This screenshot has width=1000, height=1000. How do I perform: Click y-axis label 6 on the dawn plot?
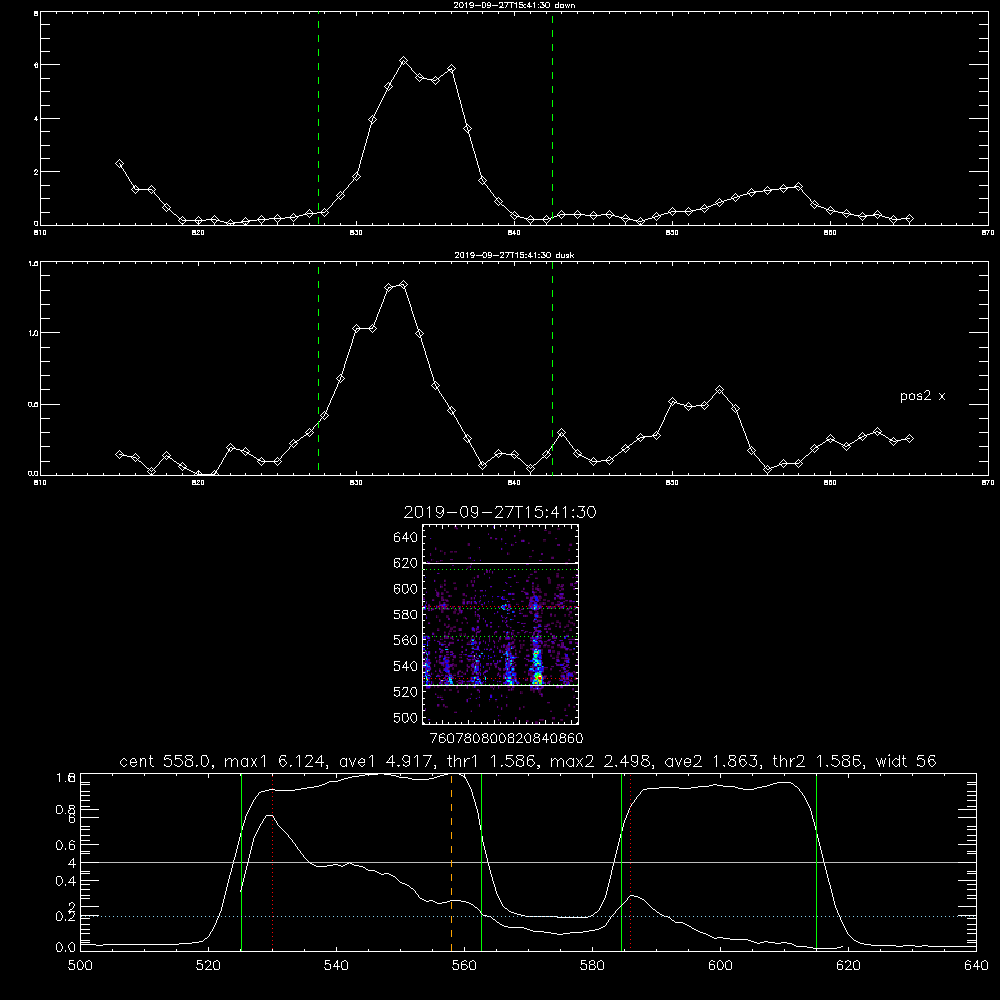point(36,65)
